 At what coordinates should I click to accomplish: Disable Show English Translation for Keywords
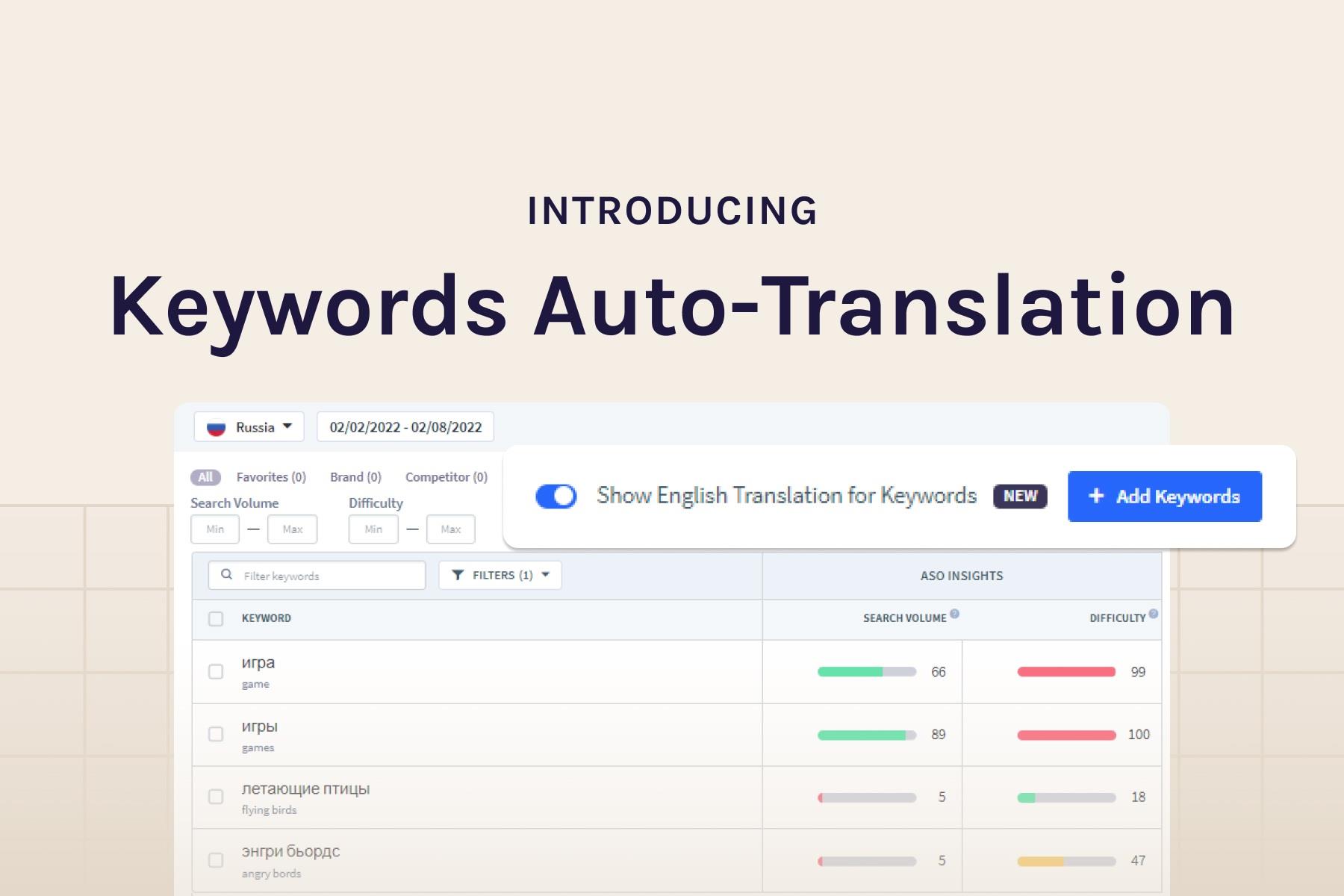556,495
